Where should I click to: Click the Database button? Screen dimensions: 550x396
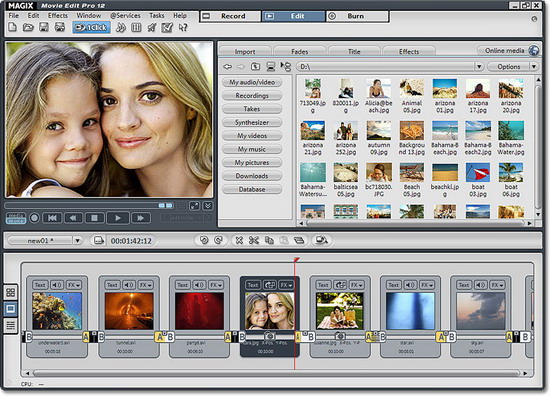point(252,189)
